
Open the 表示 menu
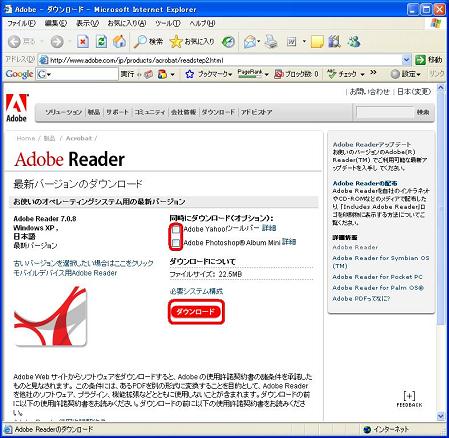[87, 23]
